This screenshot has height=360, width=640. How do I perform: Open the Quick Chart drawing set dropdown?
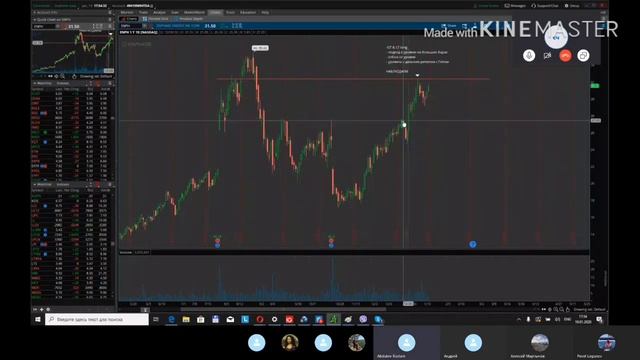tap(96, 76)
